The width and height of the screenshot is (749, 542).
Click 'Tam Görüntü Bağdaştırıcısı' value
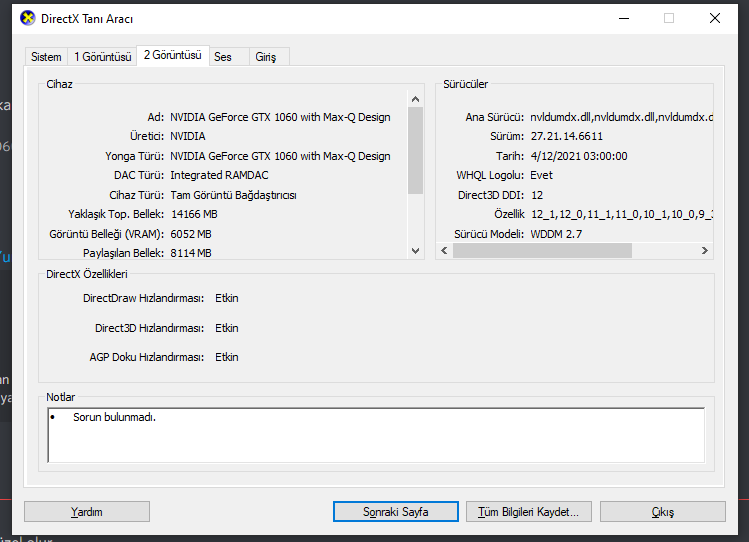[234, 195]
